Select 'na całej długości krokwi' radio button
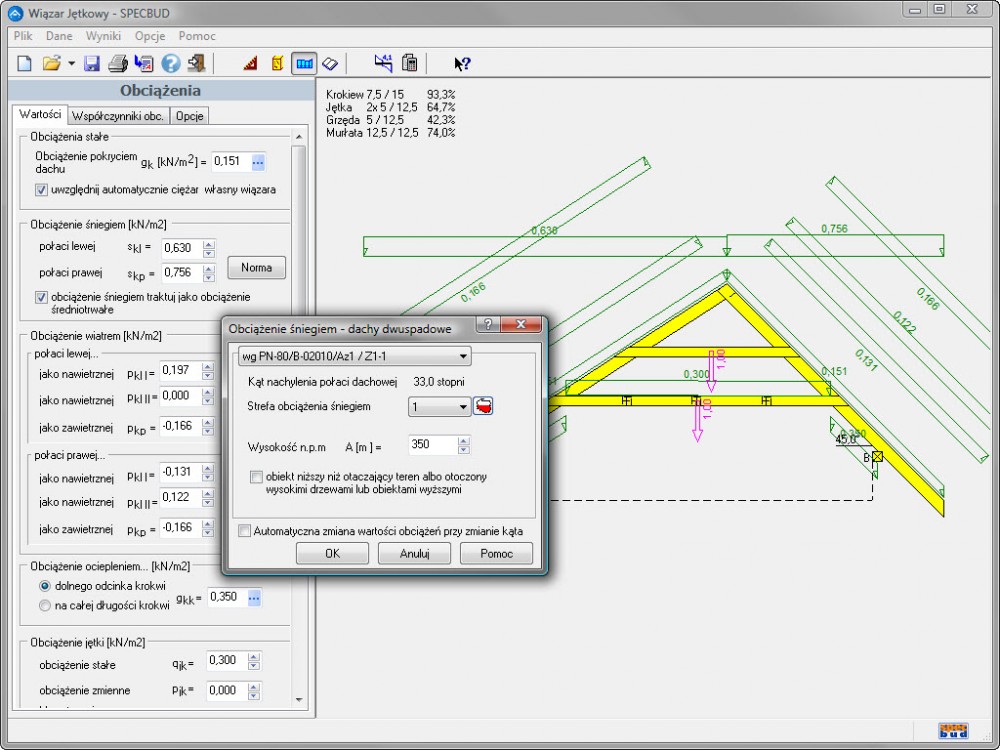 [x=44, y=605]
